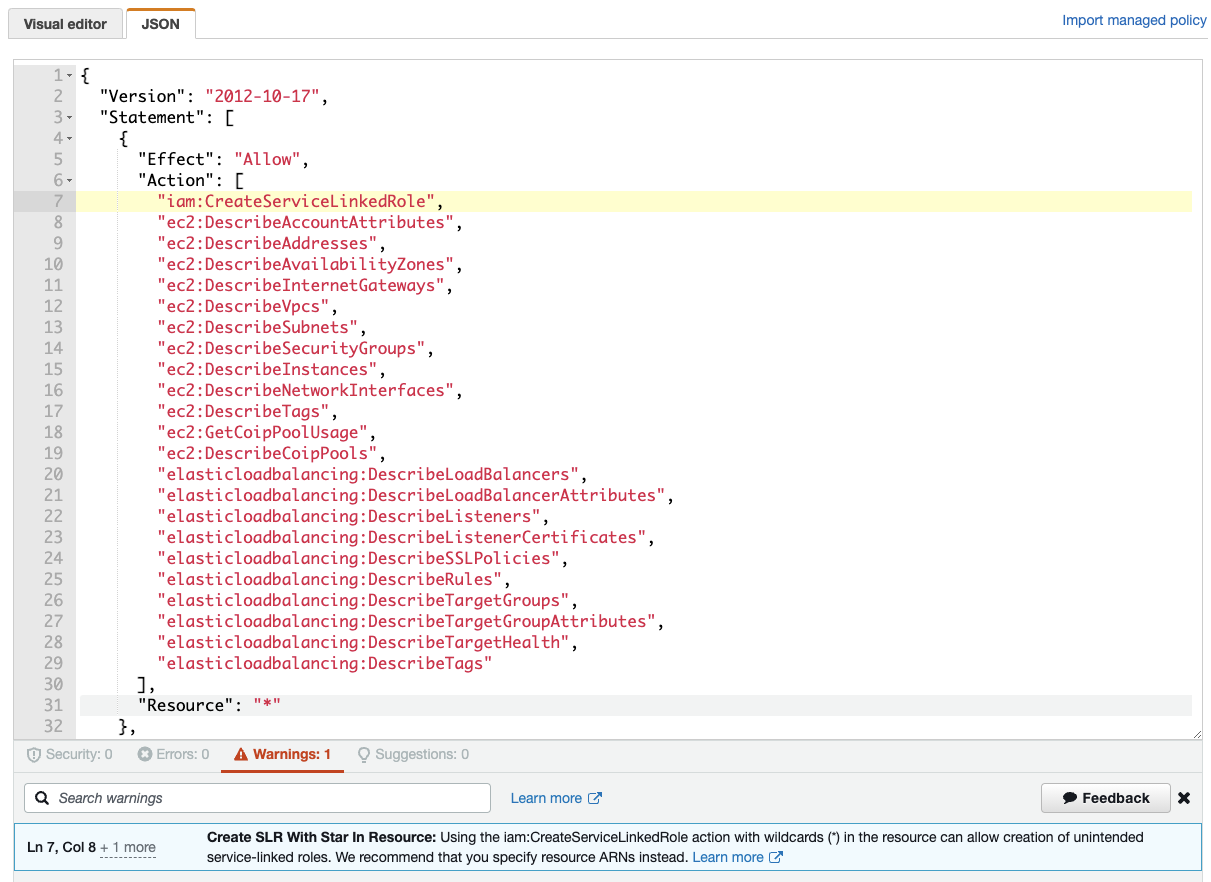Viewport: 1211px width, 882px height.
Task: Open the Security findings tab
Action: pos(69,754)
